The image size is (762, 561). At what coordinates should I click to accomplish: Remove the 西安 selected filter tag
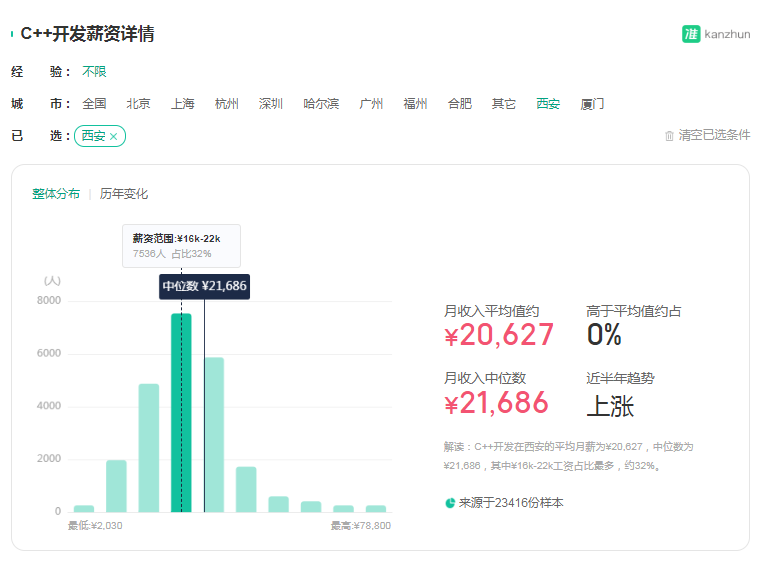113,137
